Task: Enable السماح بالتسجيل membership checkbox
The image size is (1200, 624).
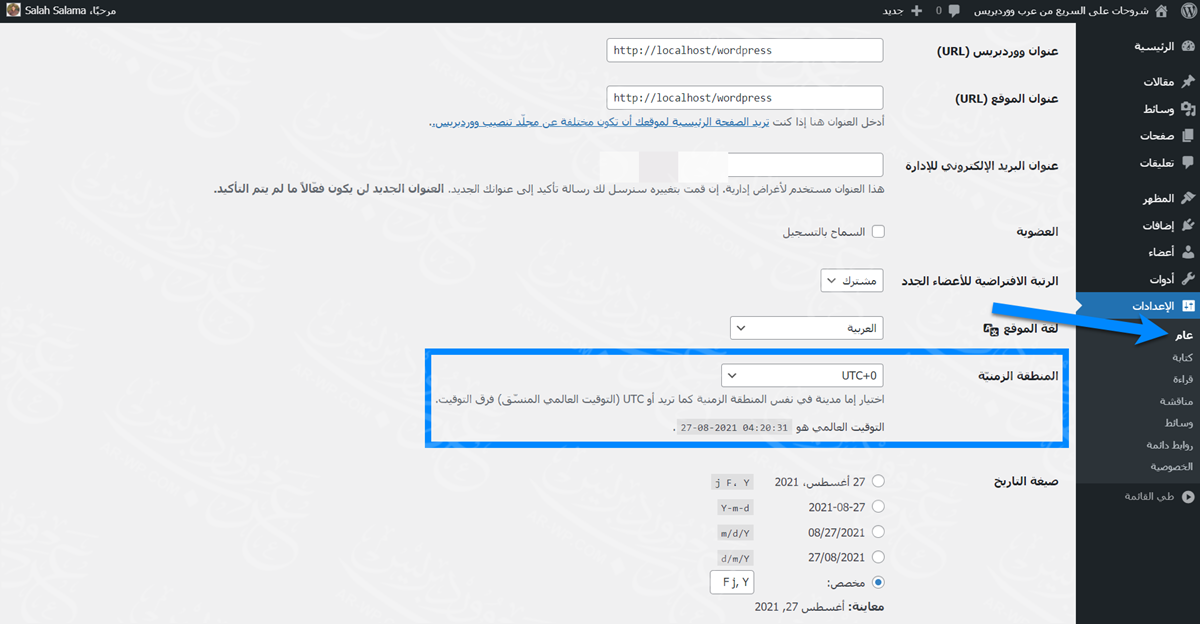Action: 878,231
